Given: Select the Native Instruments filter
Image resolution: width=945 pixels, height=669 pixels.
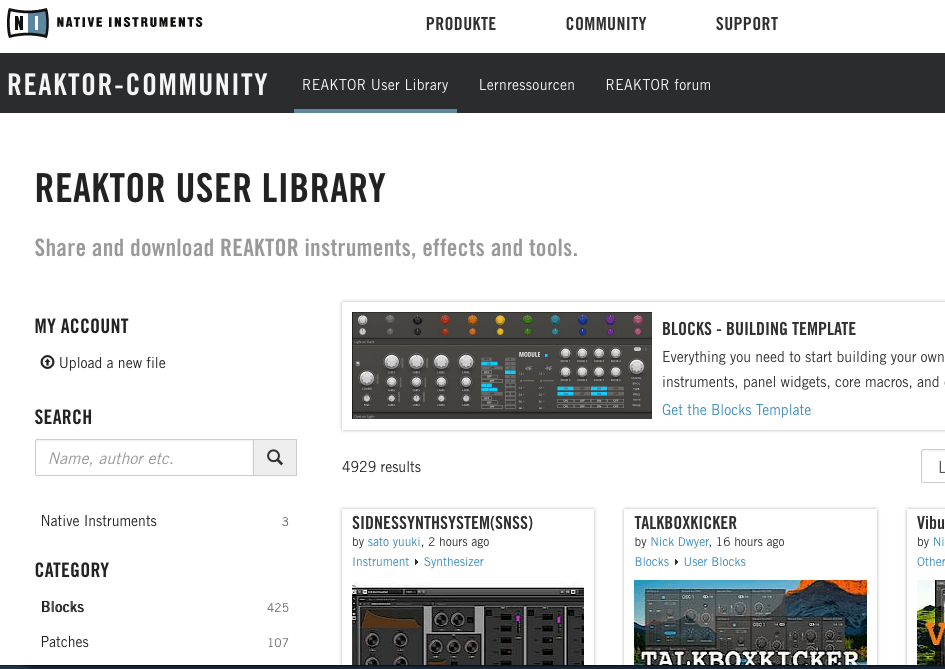Looking at the screenshot, I should (99, 521).
